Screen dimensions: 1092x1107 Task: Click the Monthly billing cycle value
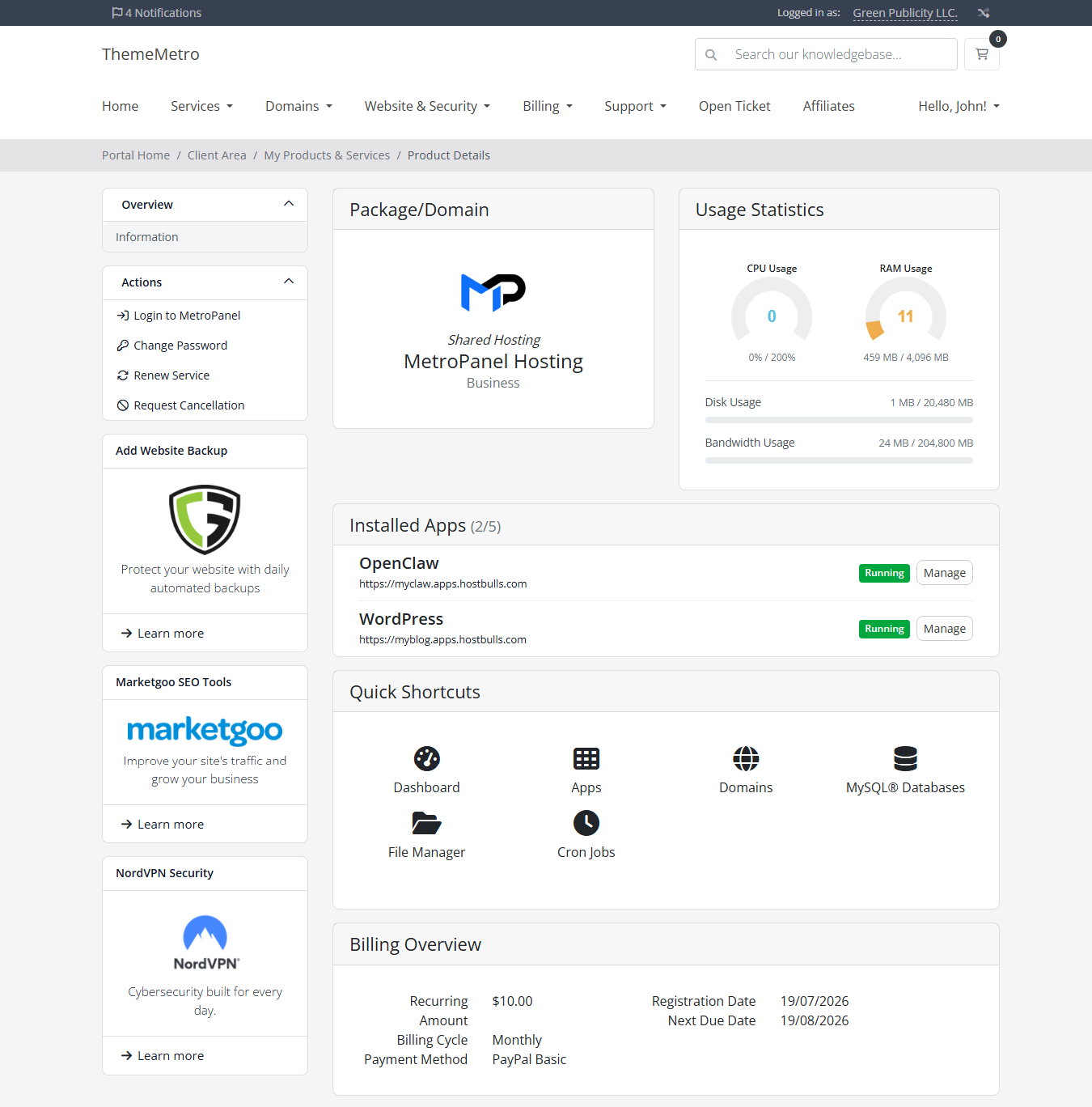pyautogui.click(x=517, y=1040)
